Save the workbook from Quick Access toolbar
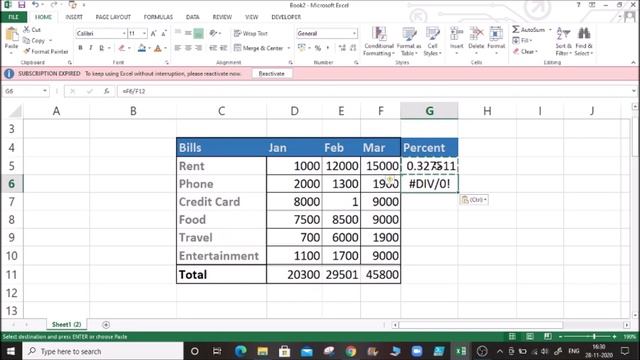 [21, 5]
